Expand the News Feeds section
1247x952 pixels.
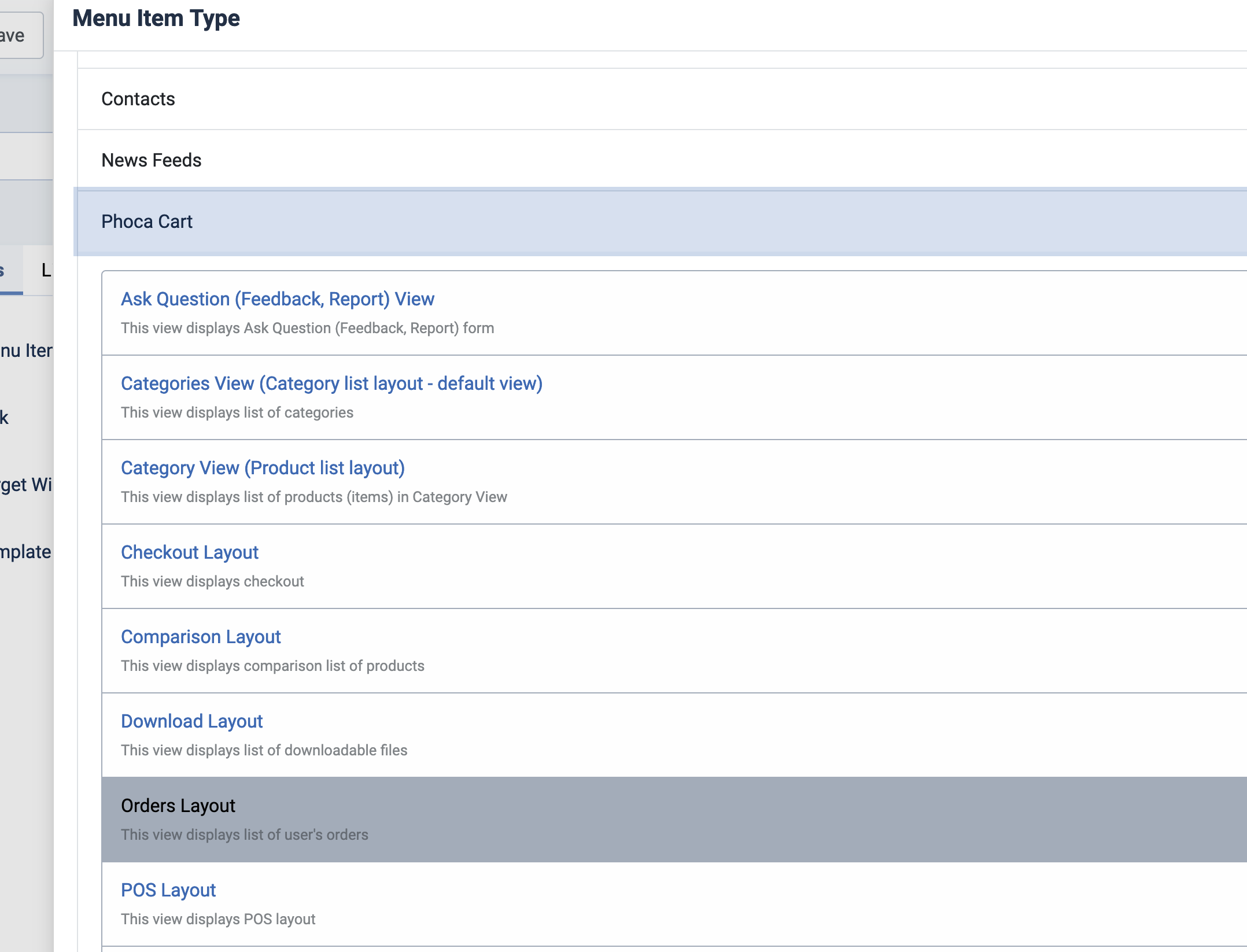pos(152,160)
